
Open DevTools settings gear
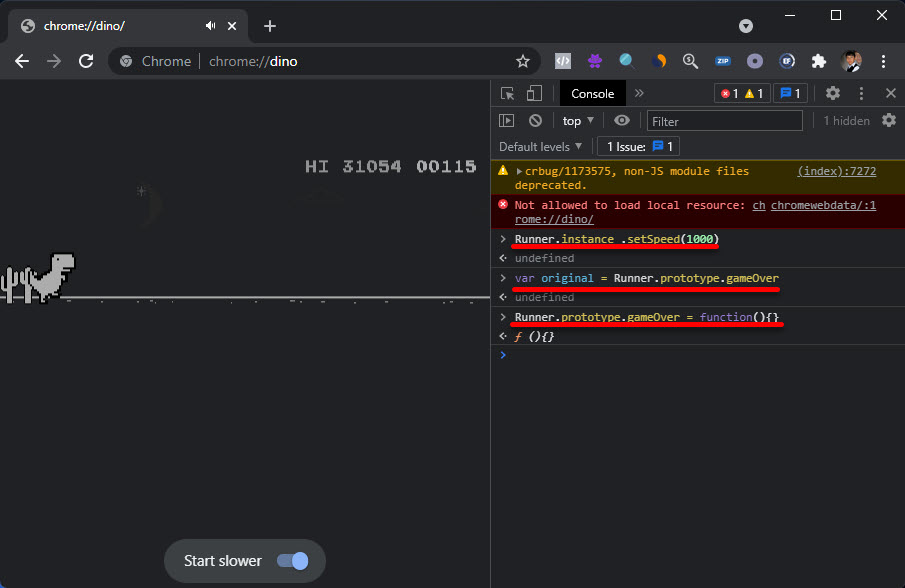832,93
